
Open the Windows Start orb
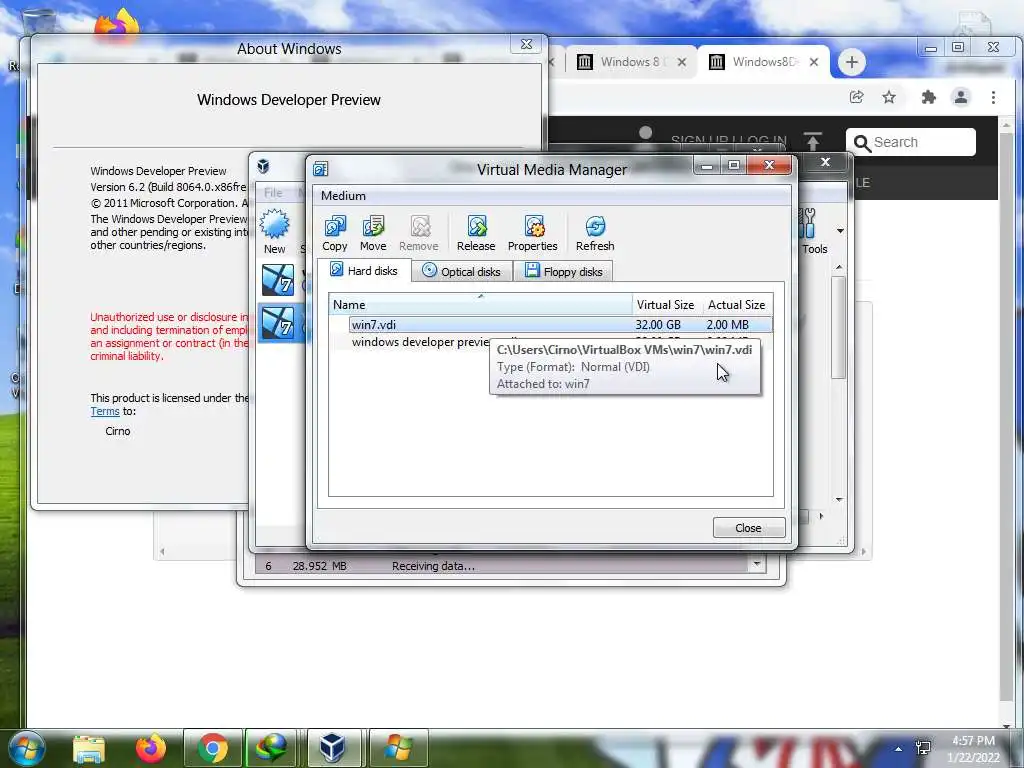pos(27,748)
